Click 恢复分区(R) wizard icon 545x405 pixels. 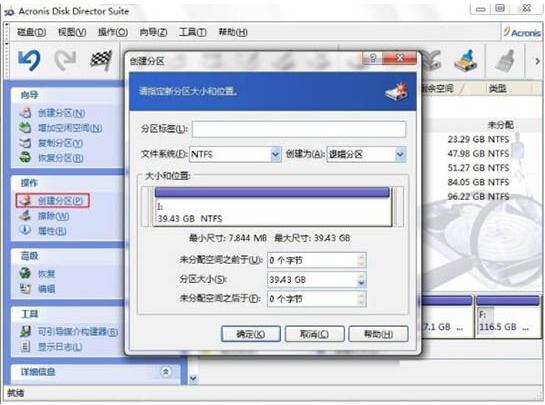pyautogui.click(x=25, y=157)
